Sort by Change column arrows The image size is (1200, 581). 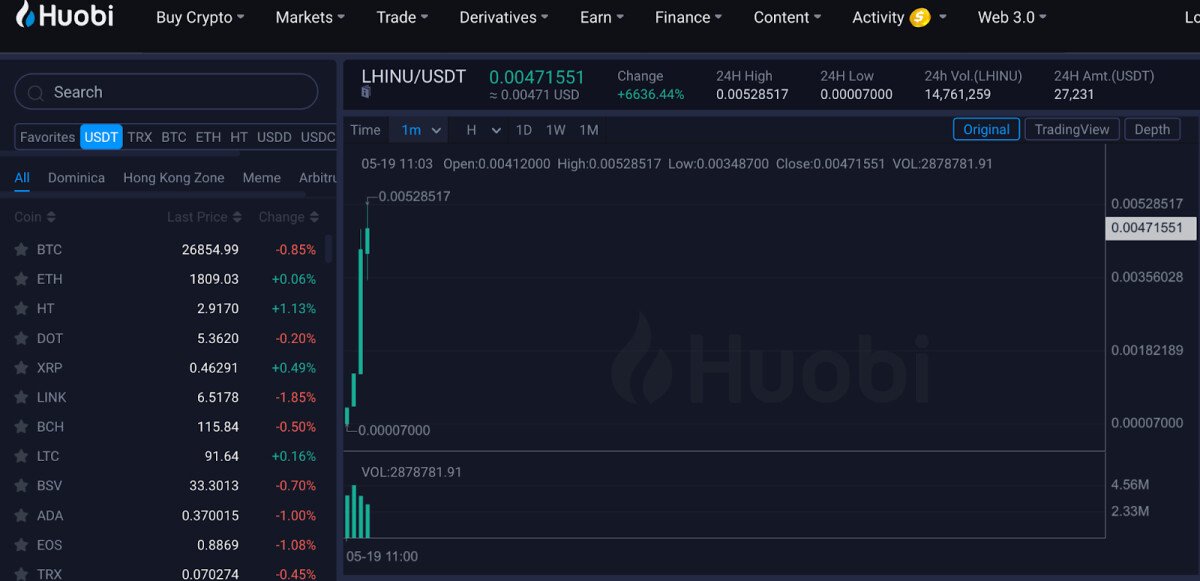click(314, 217)
